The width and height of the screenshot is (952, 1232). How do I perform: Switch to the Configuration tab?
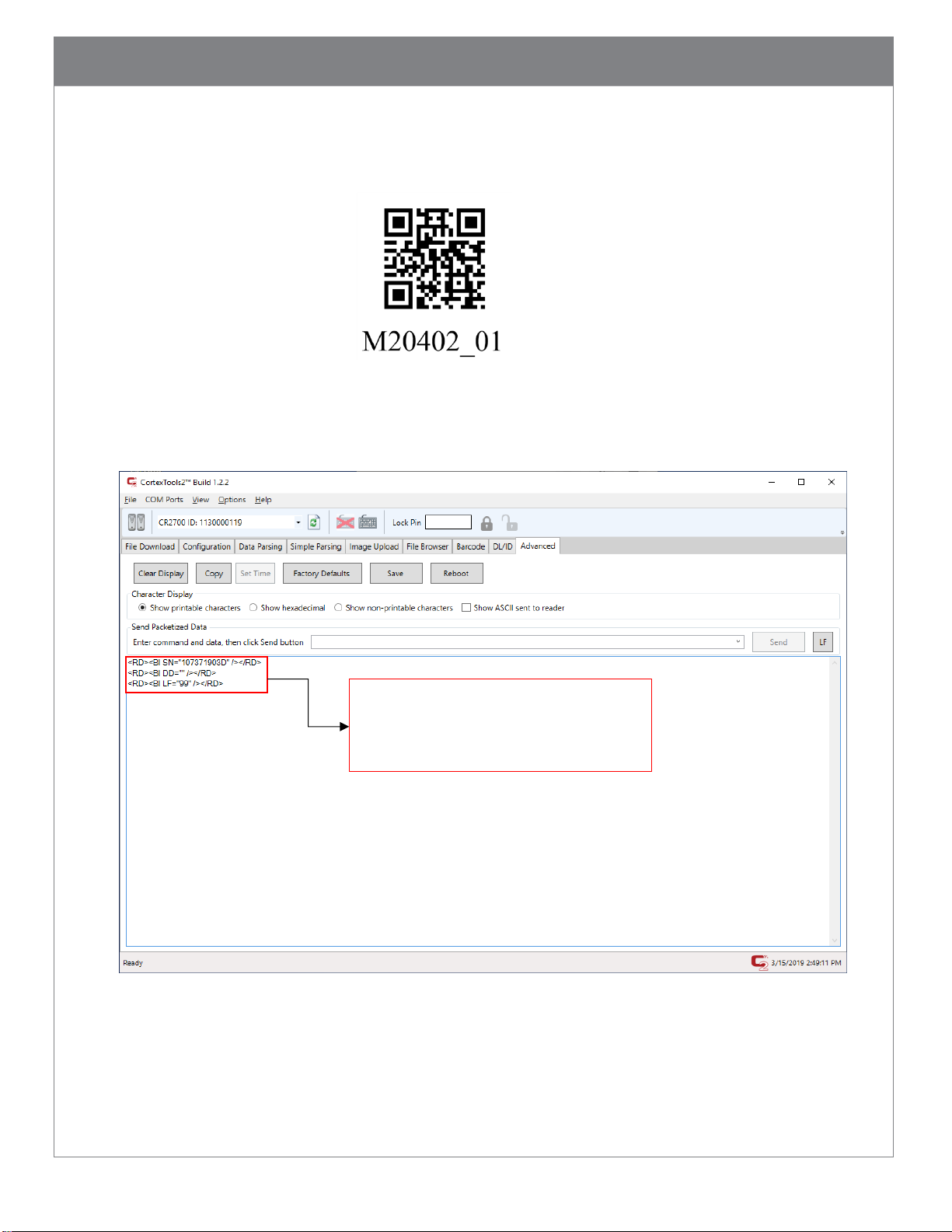point(207,546)
